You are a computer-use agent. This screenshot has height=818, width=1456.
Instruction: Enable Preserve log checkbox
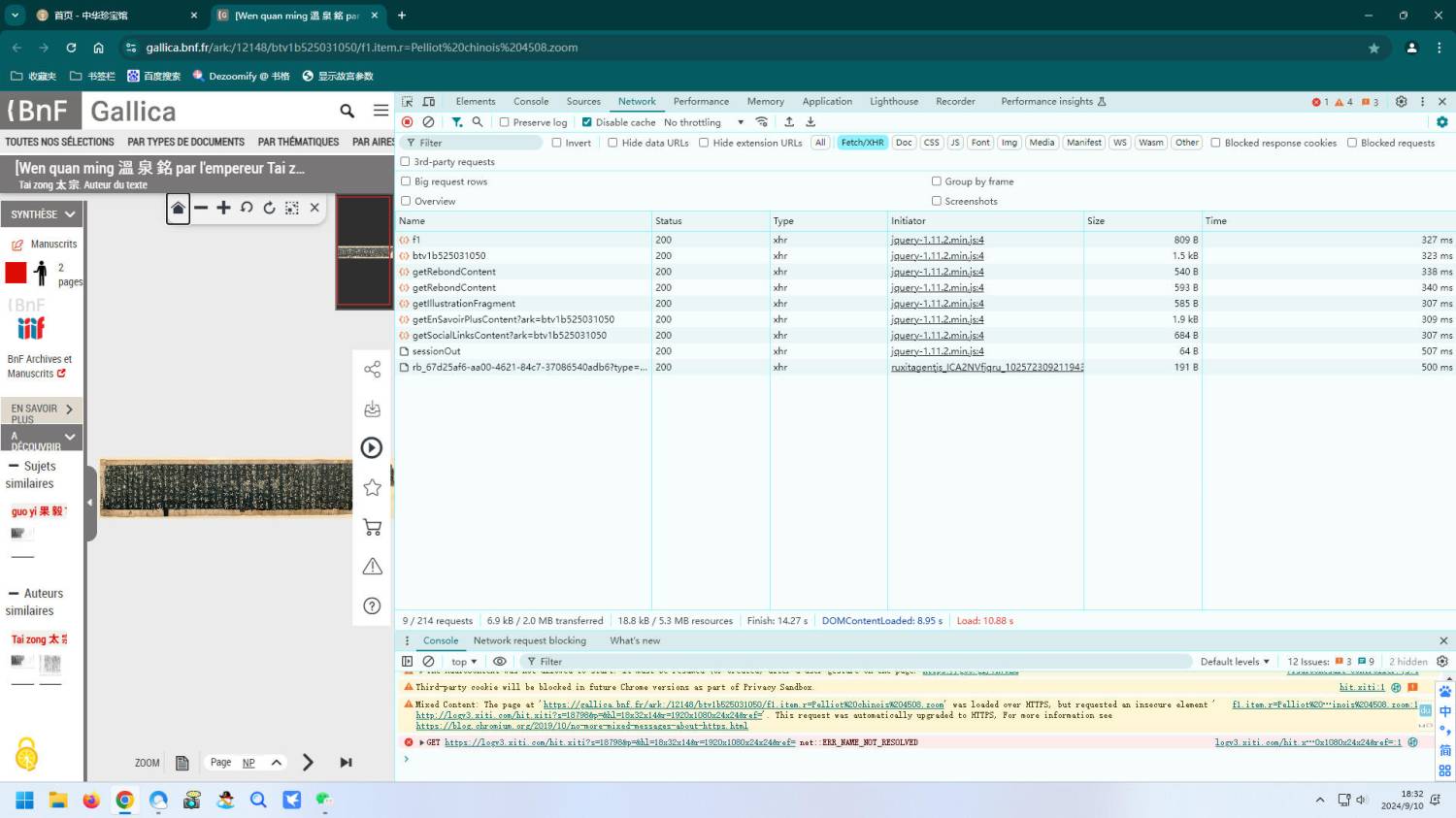tap(504, 122)
